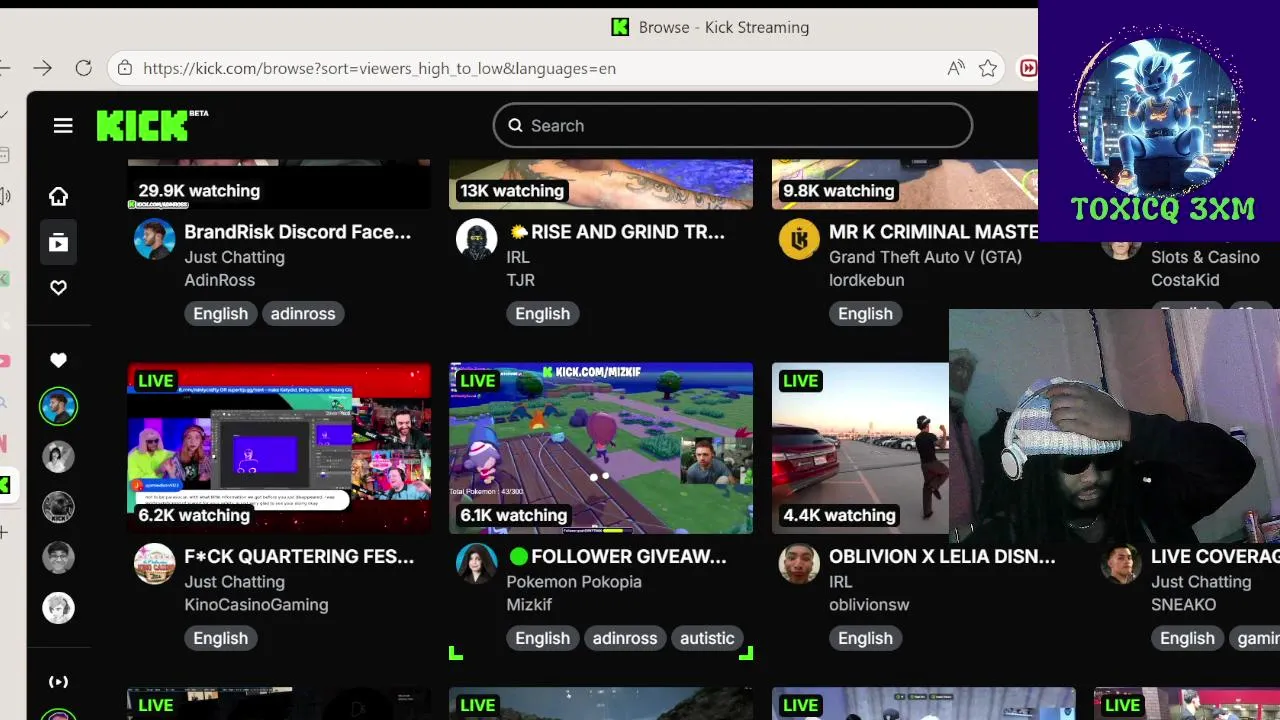Image resolution: width=1280 pixels, height=720 pixels.
Task: Open Mizkif Pokemon stream thumbnail
Action: (x=601, y=448)
